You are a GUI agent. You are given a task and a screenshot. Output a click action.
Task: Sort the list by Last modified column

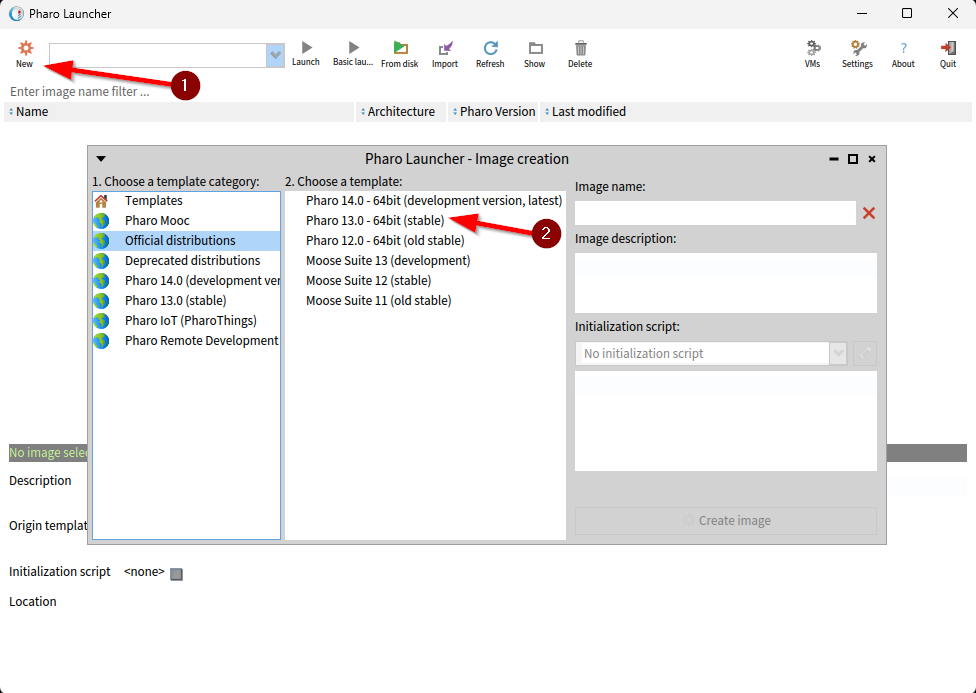(588, 112)
